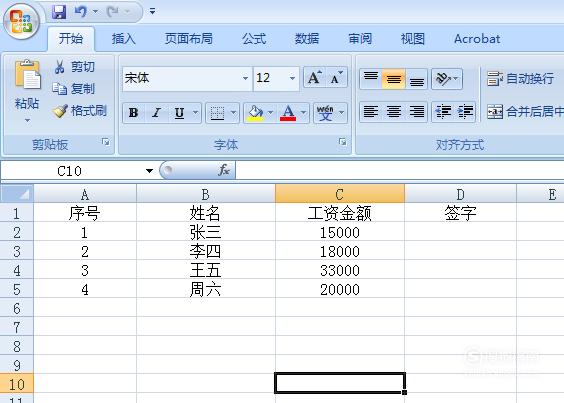Select cell with value 33000

(340, 270)
